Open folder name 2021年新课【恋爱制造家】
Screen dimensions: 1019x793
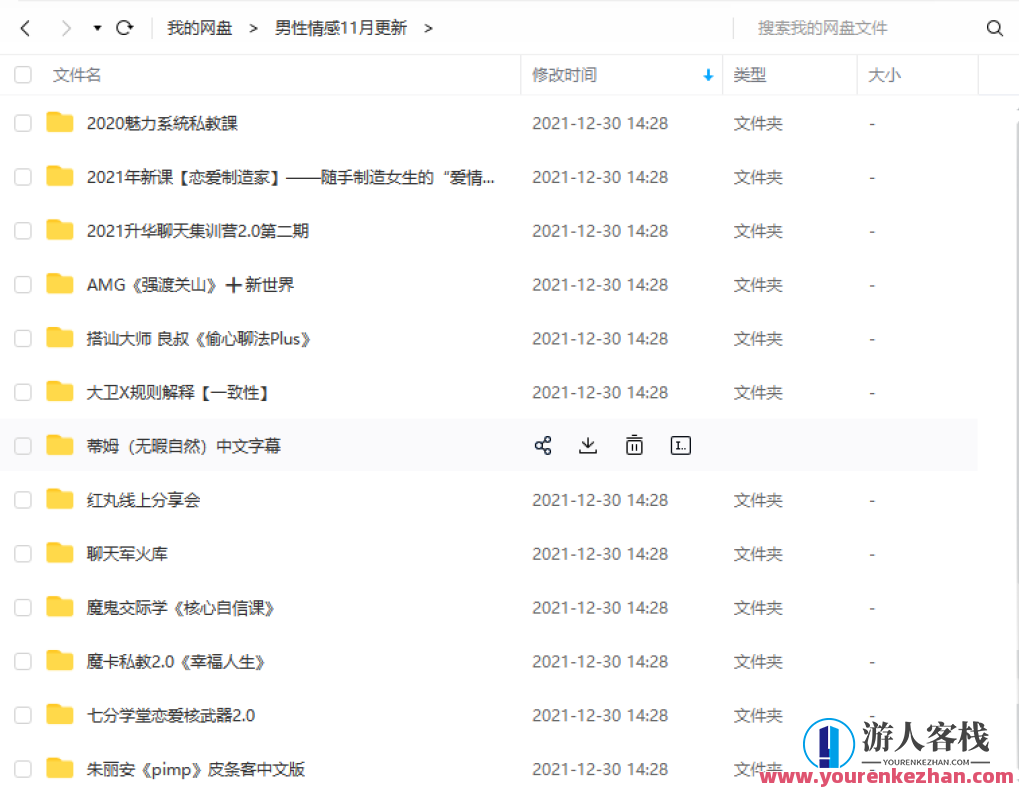[x=290, y=177]
